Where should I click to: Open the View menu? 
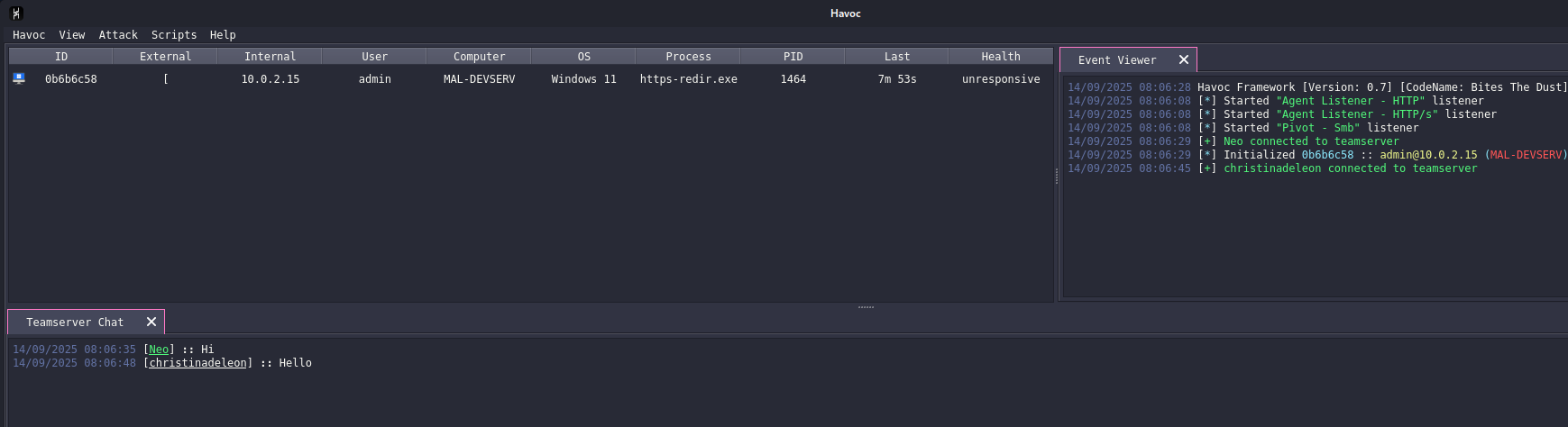72,35
